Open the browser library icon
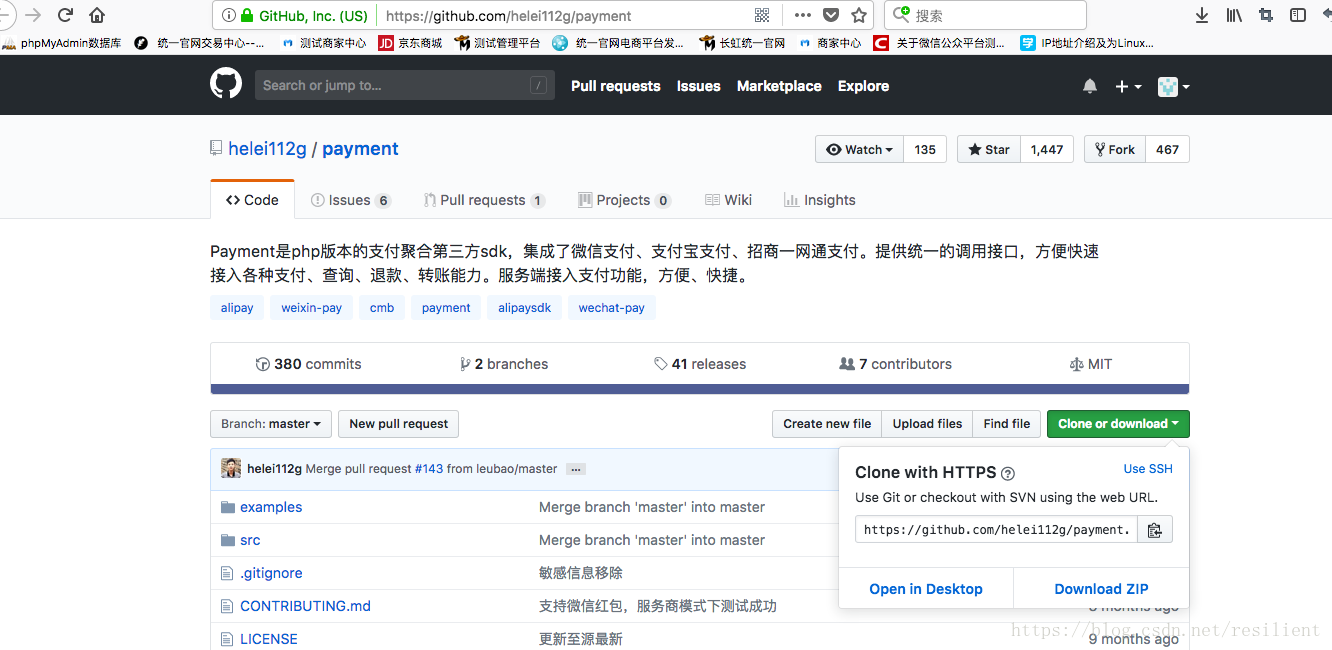The height and width of the screenshot is (650, 1332). tap(1234, 15)
